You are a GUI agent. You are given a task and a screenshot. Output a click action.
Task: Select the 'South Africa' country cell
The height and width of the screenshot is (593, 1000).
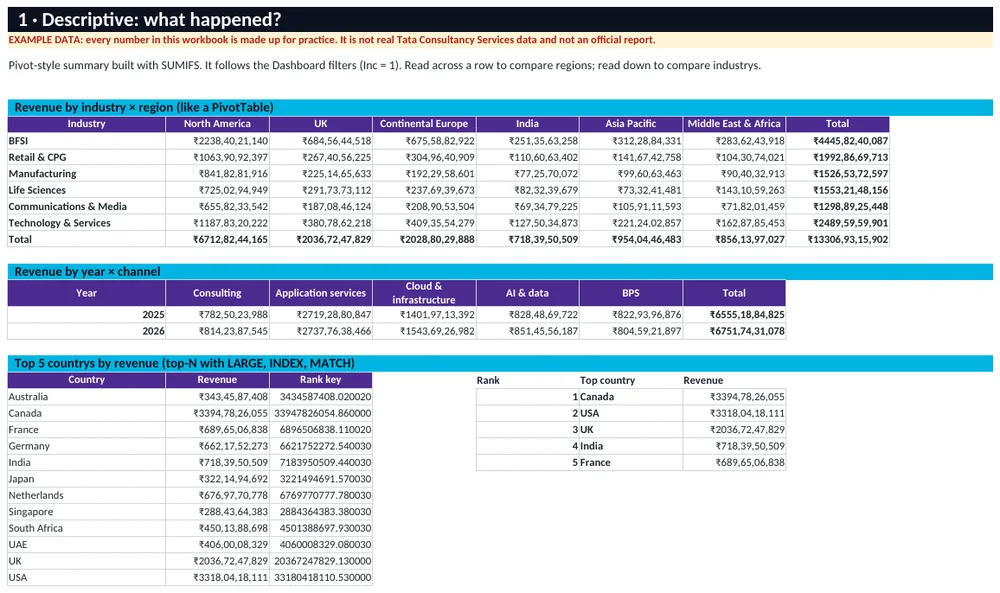coord(86,529)
